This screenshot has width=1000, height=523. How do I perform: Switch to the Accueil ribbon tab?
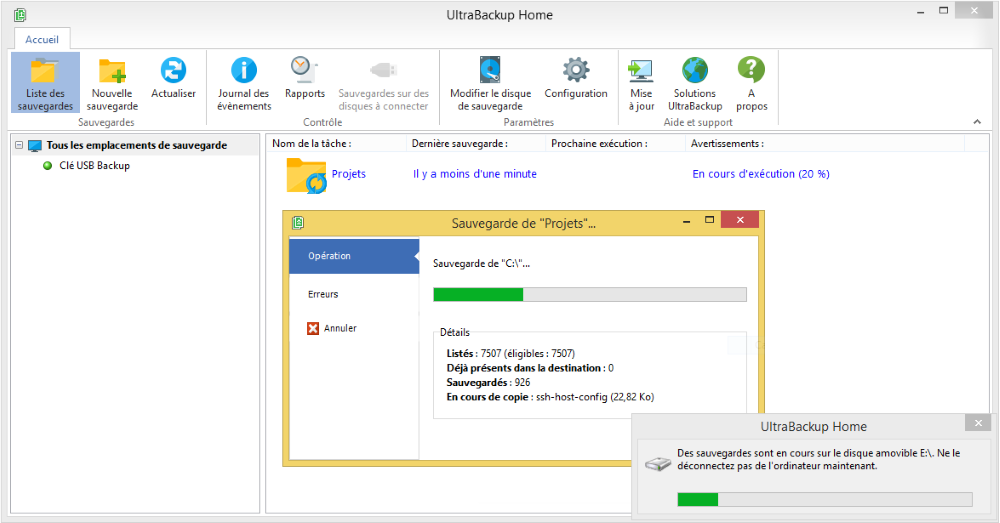(42, 39)
